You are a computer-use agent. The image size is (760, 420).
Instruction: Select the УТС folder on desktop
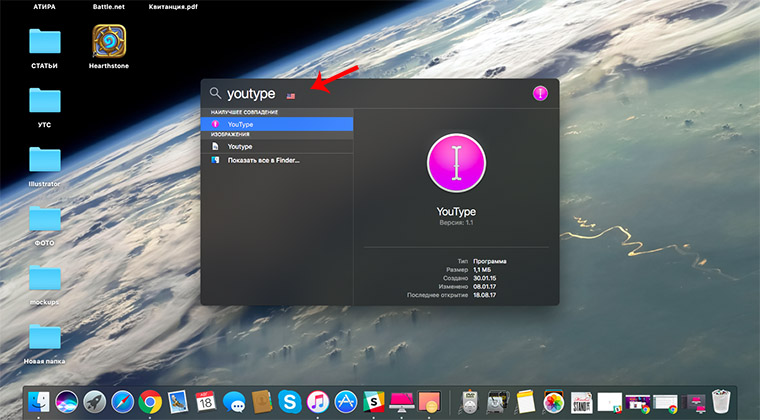pyautogui.click(x=45, y=101)
